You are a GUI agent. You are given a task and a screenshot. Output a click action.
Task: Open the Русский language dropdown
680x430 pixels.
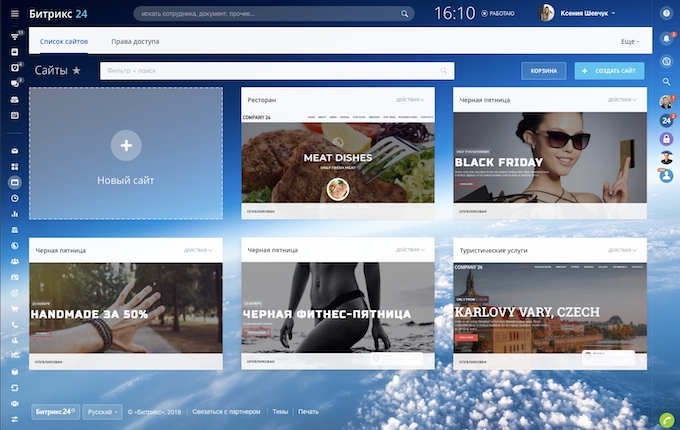pos(103,411)
